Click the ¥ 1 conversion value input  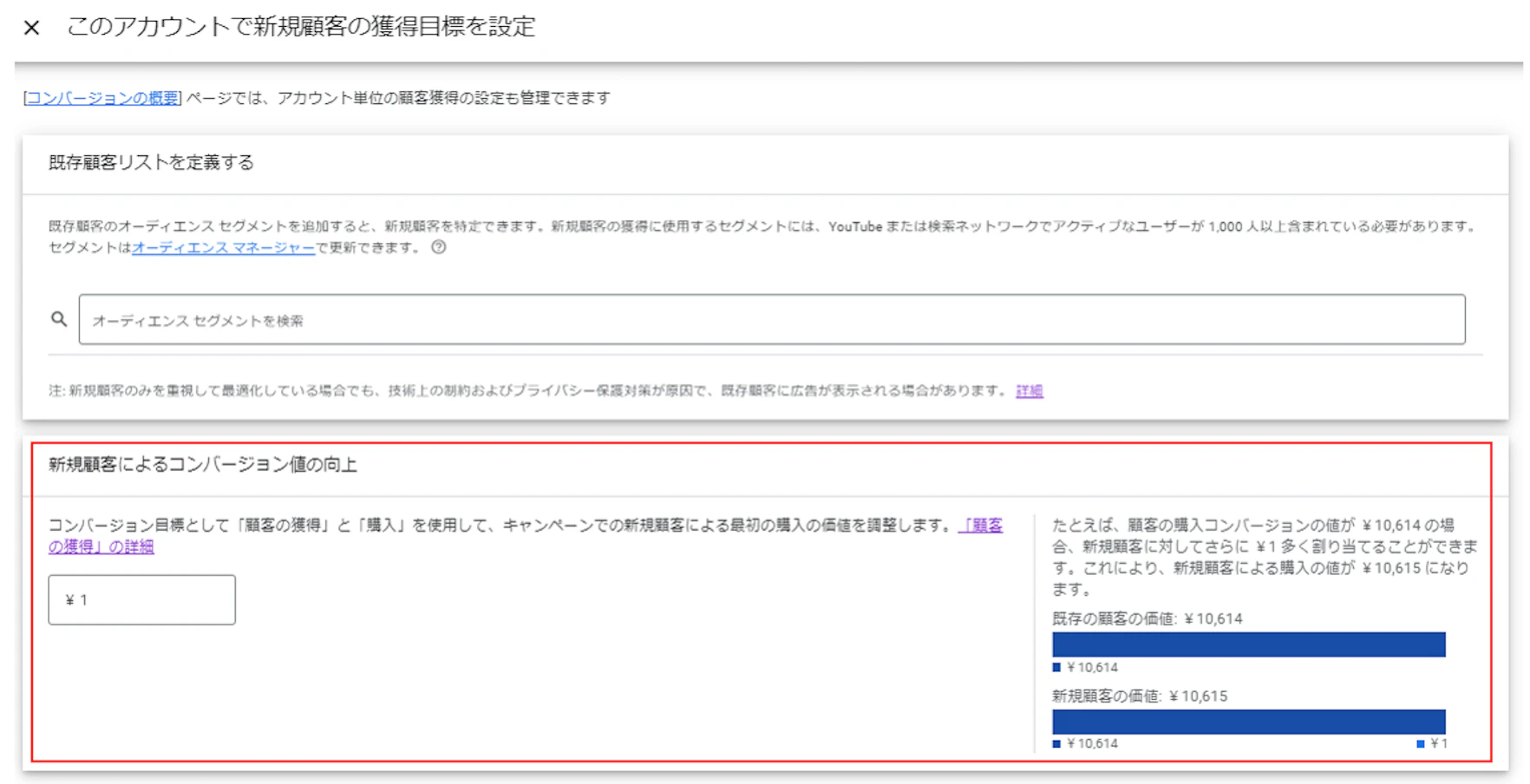click(x=141, y=599)
